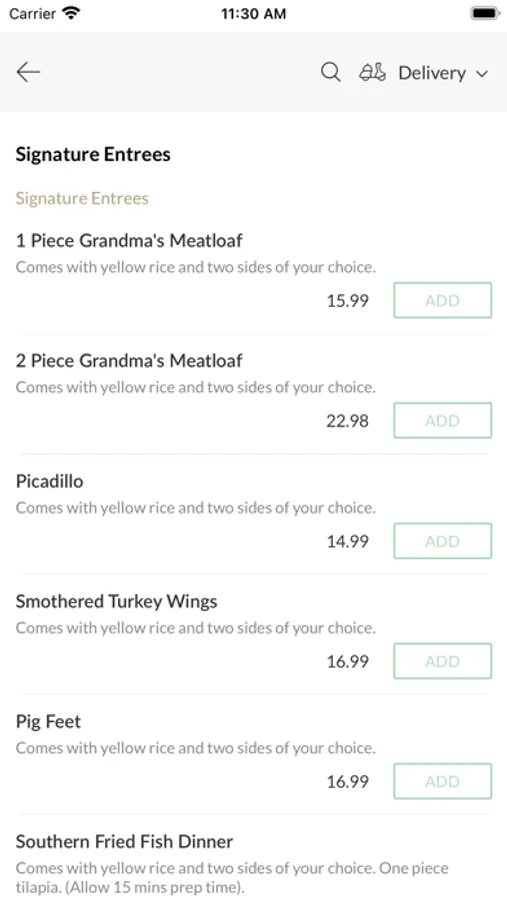Add Smothered Turkey Wings to order

tap(442, 661)
